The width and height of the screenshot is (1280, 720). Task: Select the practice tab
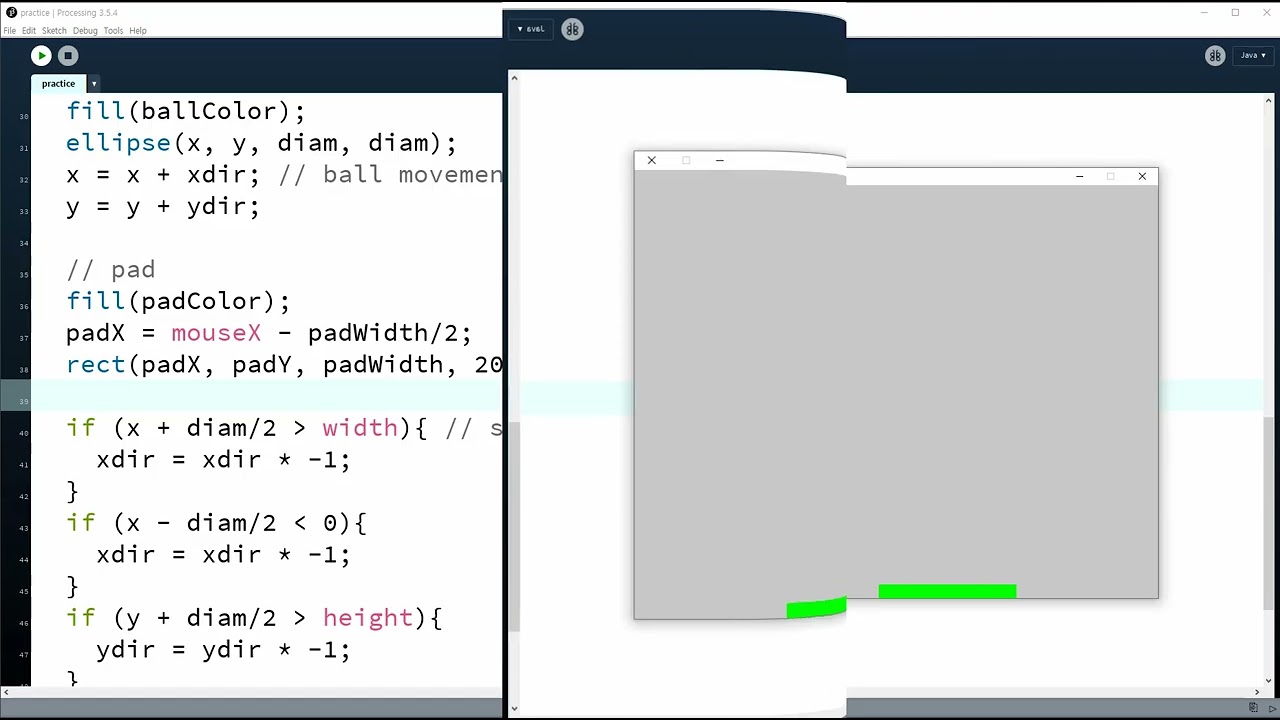tap(58, 84)
